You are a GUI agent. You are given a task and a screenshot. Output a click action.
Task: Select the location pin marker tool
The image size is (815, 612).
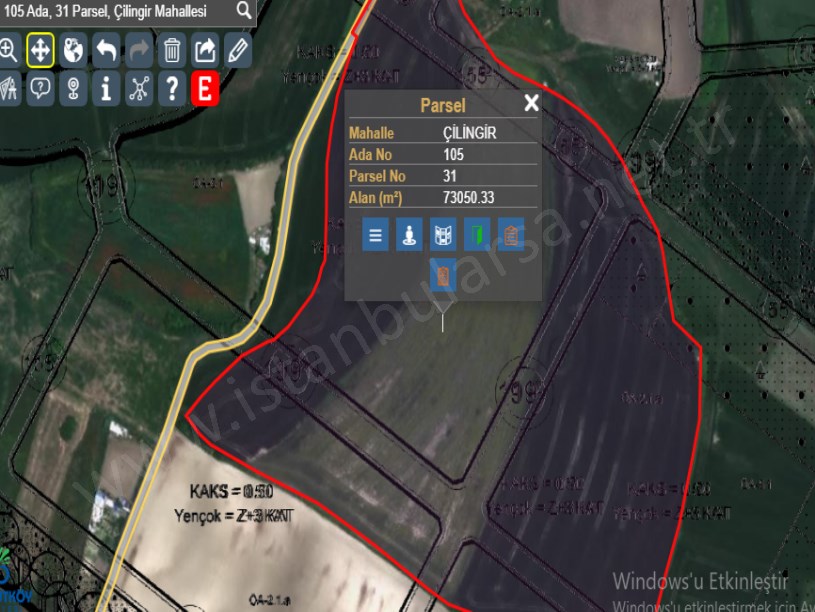point(73,89)
